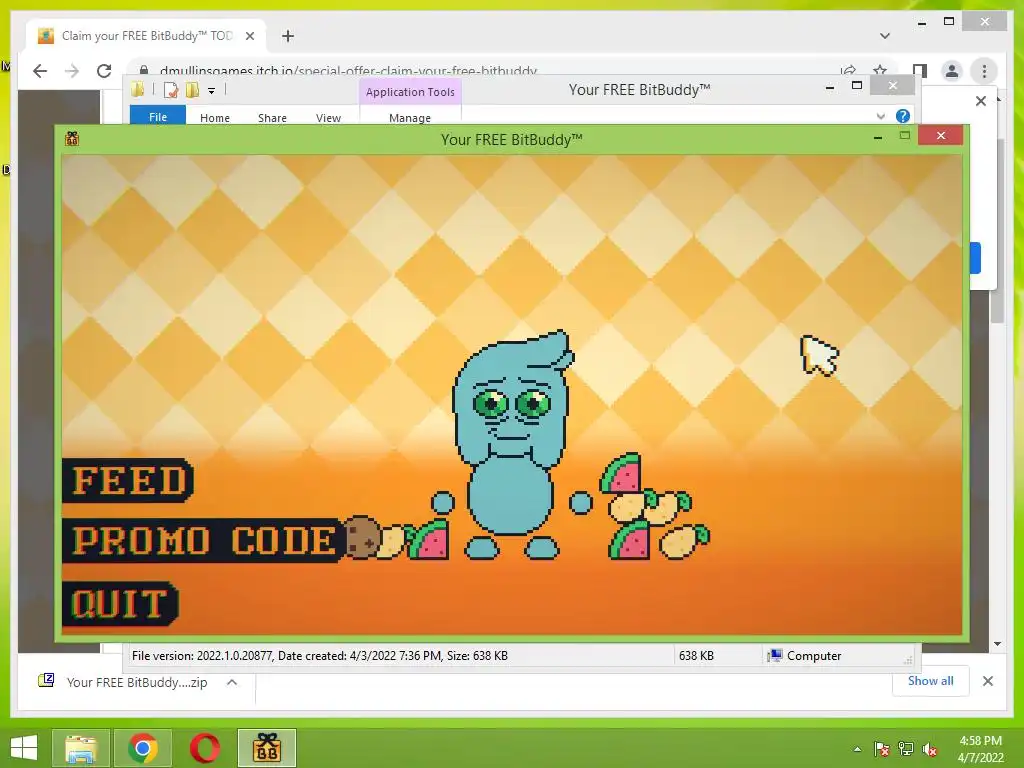Select the BitBuddy app in taskbar
The image size is (1024, 768).
click(x=266, y=748)
